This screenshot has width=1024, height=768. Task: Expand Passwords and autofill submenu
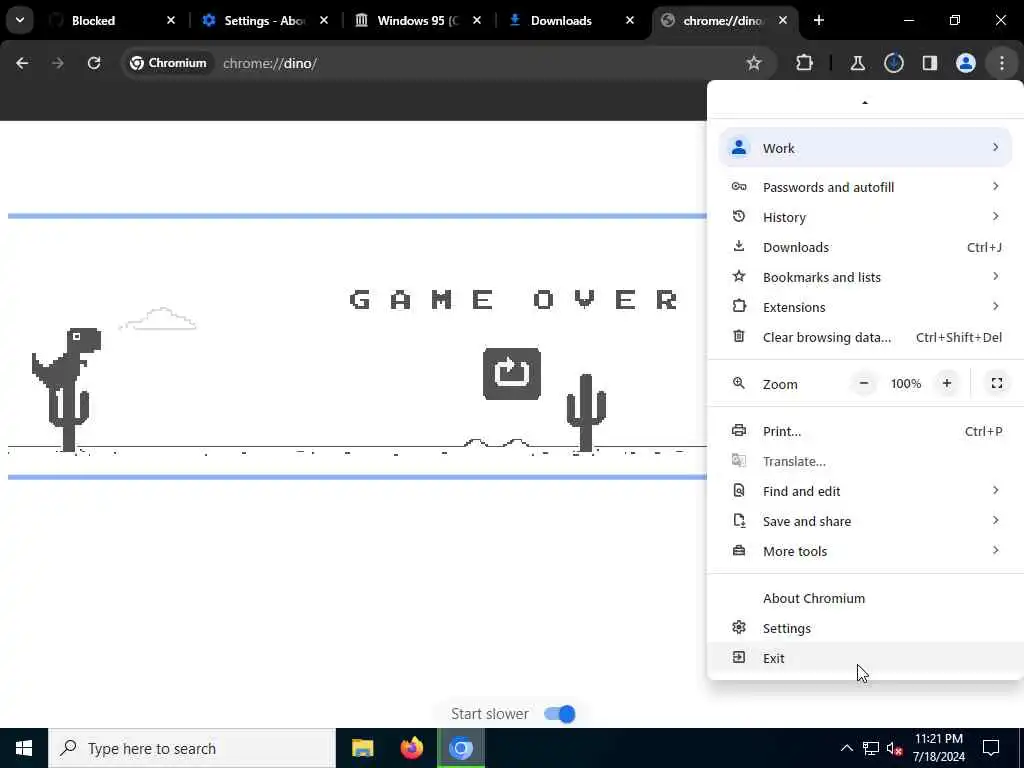[865, 187]
